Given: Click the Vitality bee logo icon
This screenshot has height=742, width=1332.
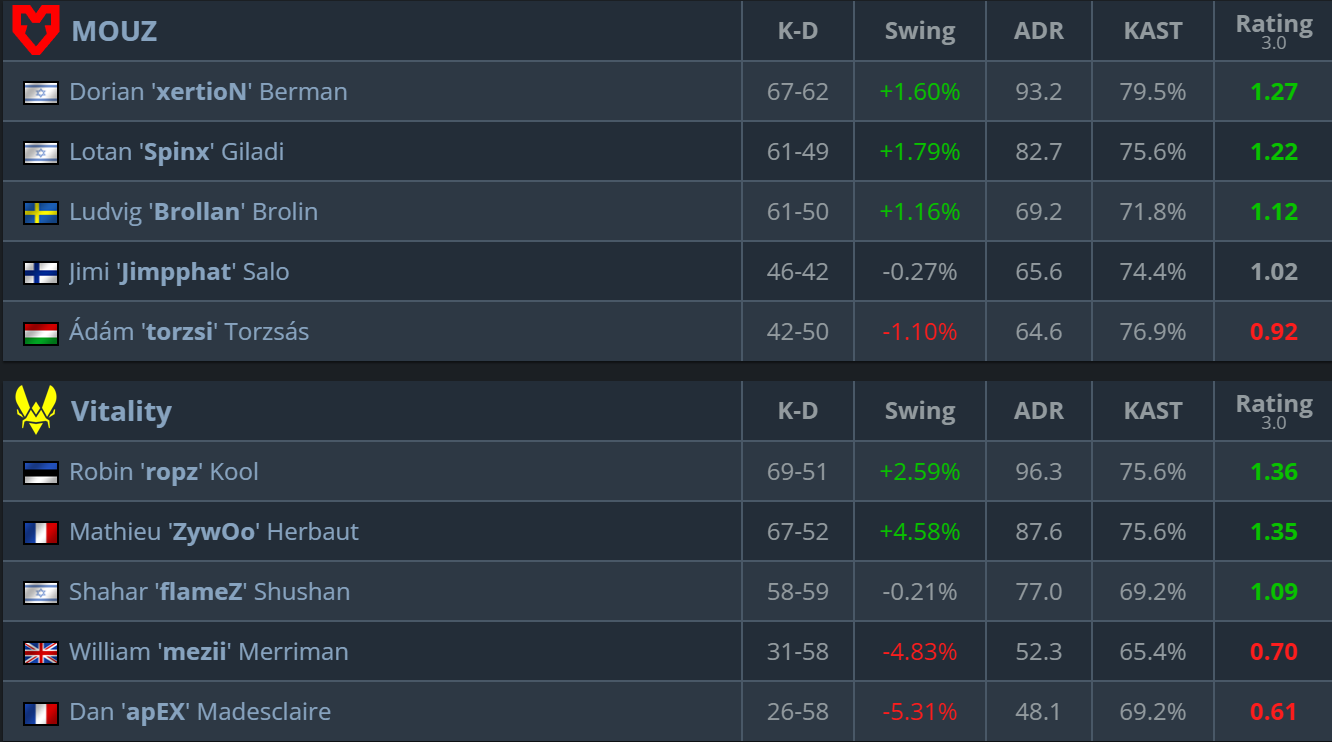Looking at the screenshot, I should pyautogui.click(x=36, y=410).
